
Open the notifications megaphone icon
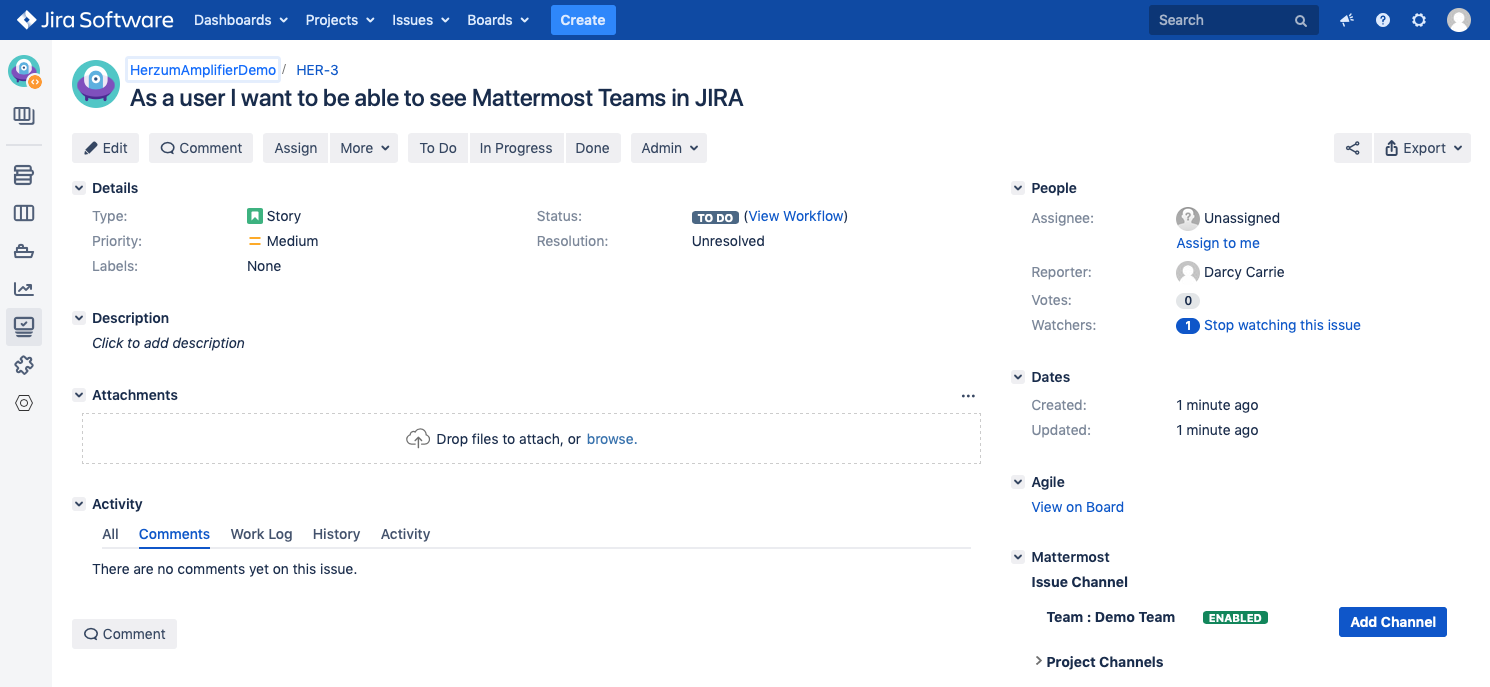tap(1347, 20)
